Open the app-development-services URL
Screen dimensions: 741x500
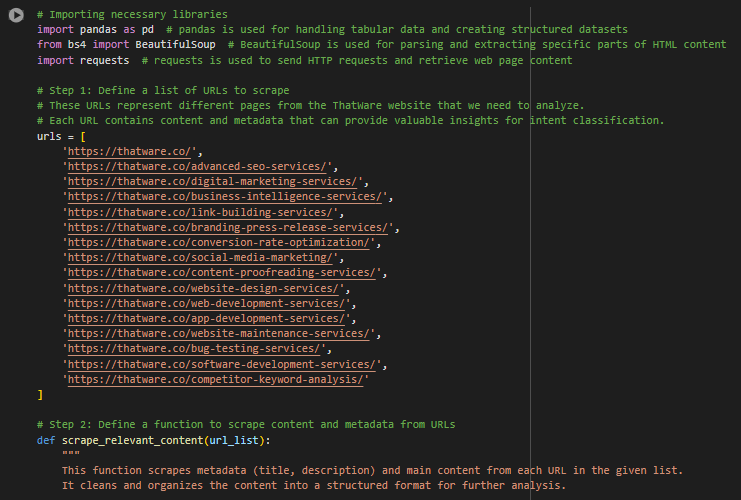pyautogui.click(x=207, y=318)
